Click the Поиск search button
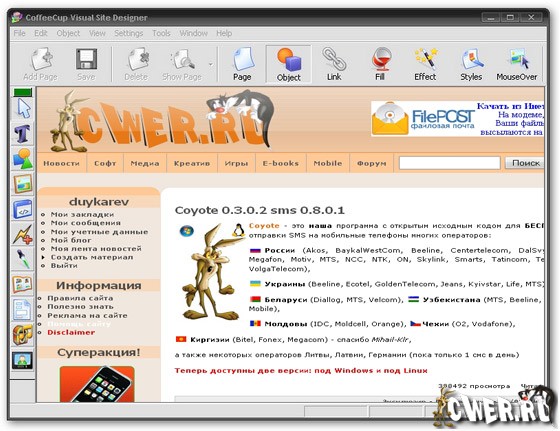This screenshot has width=560, height=431. 525,163
